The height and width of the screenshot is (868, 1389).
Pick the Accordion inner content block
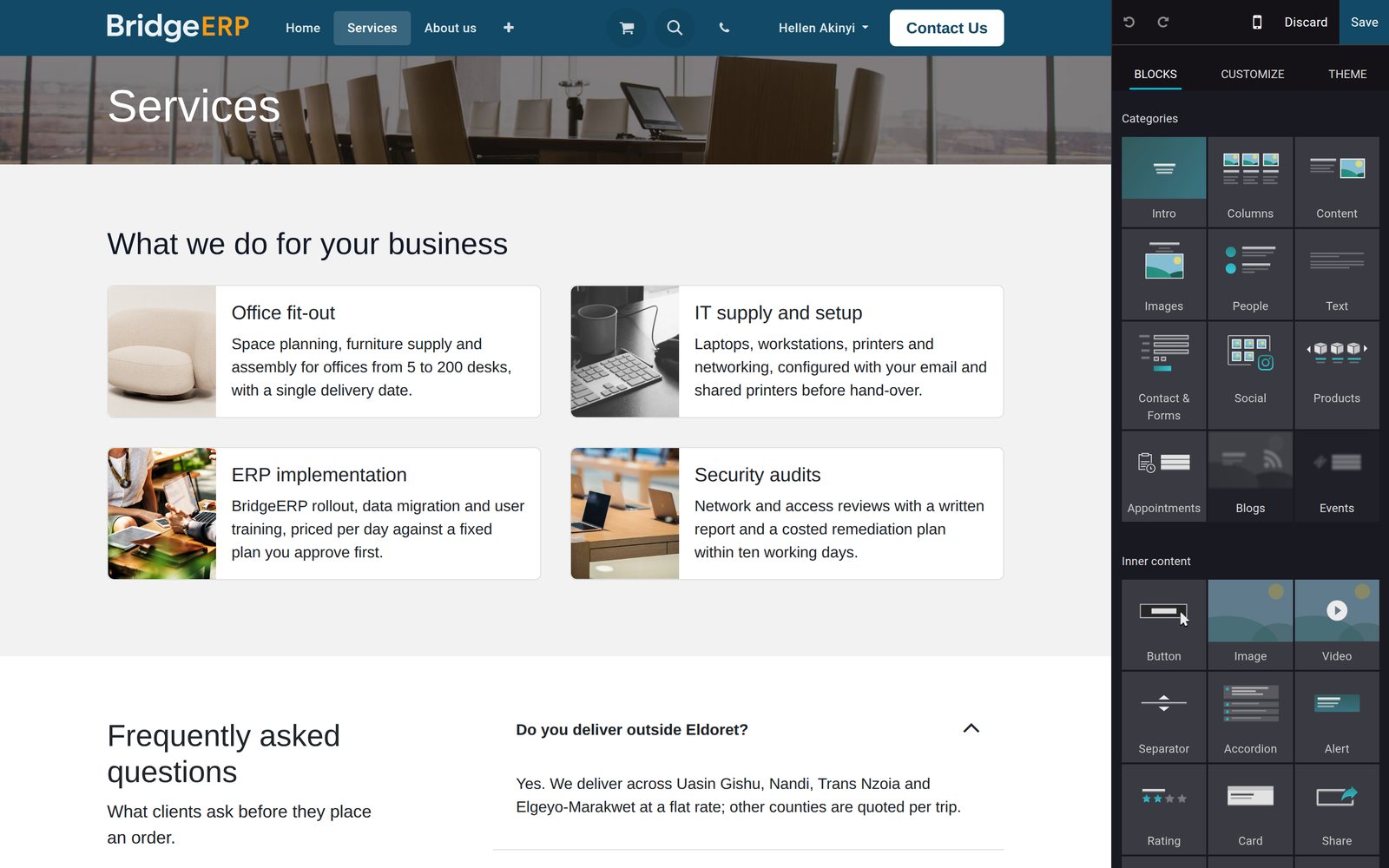point(1250,717)
